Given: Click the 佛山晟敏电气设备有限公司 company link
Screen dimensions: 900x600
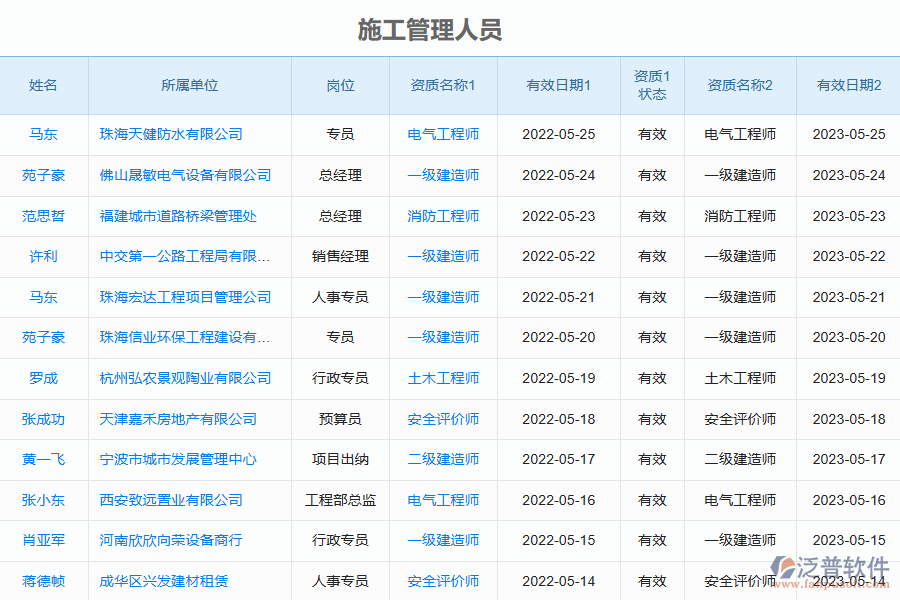Looking at the screenshot, I should tap(185, 175).
